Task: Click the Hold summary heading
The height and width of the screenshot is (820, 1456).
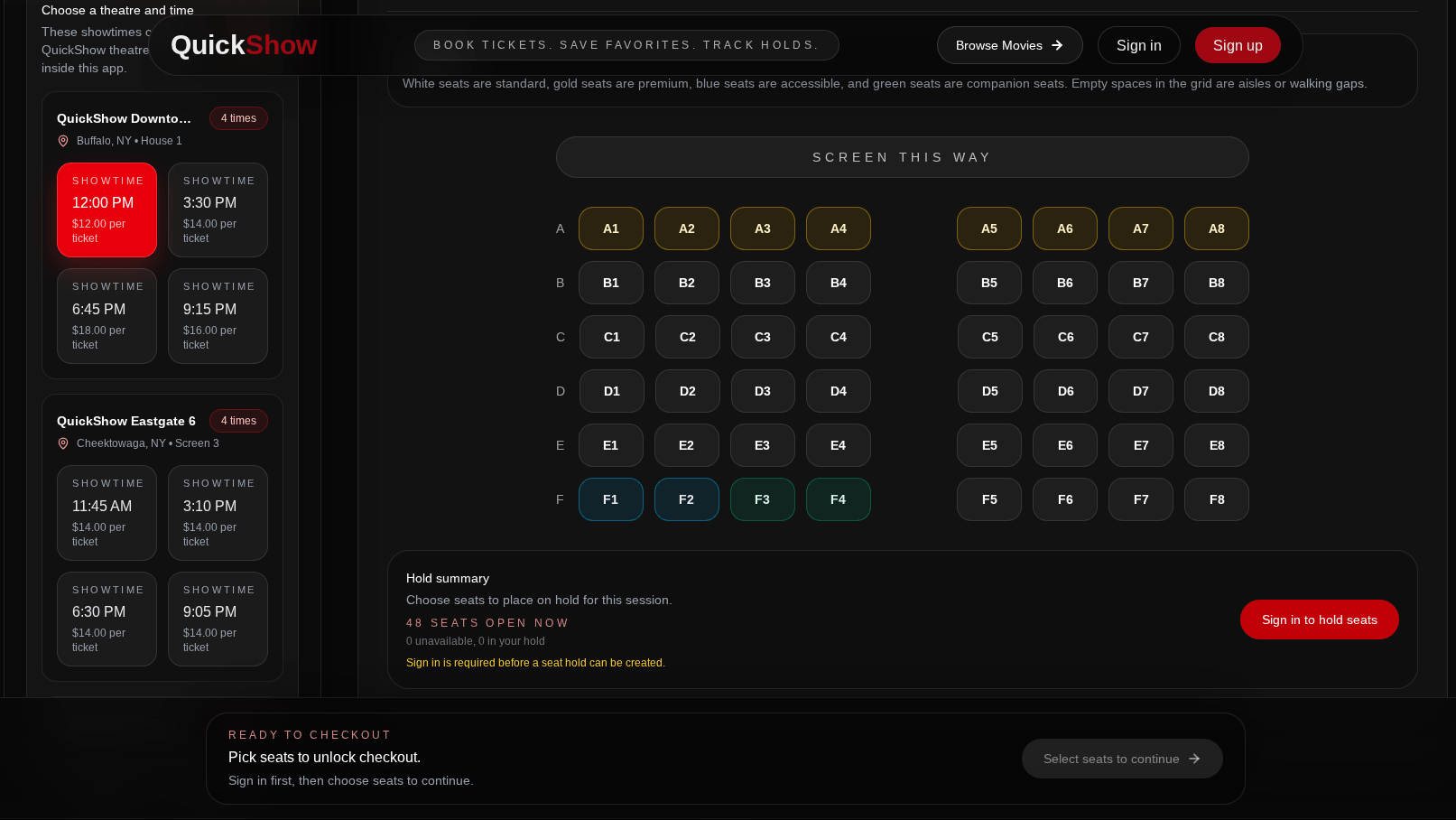Action: click(x=448, y=578)
